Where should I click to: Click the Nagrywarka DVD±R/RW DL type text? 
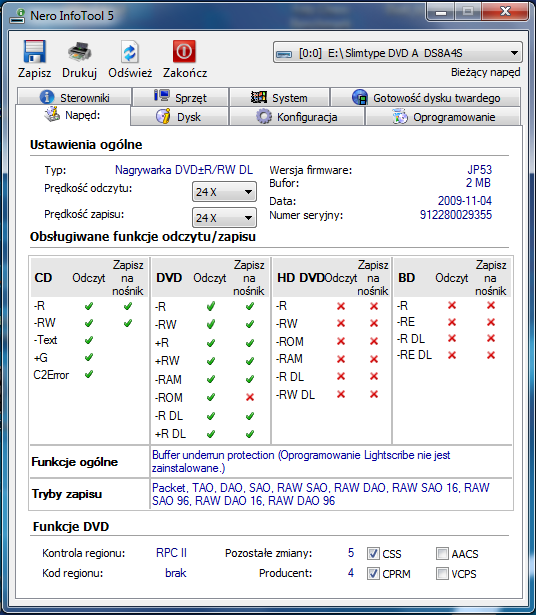tap(184, 170)
